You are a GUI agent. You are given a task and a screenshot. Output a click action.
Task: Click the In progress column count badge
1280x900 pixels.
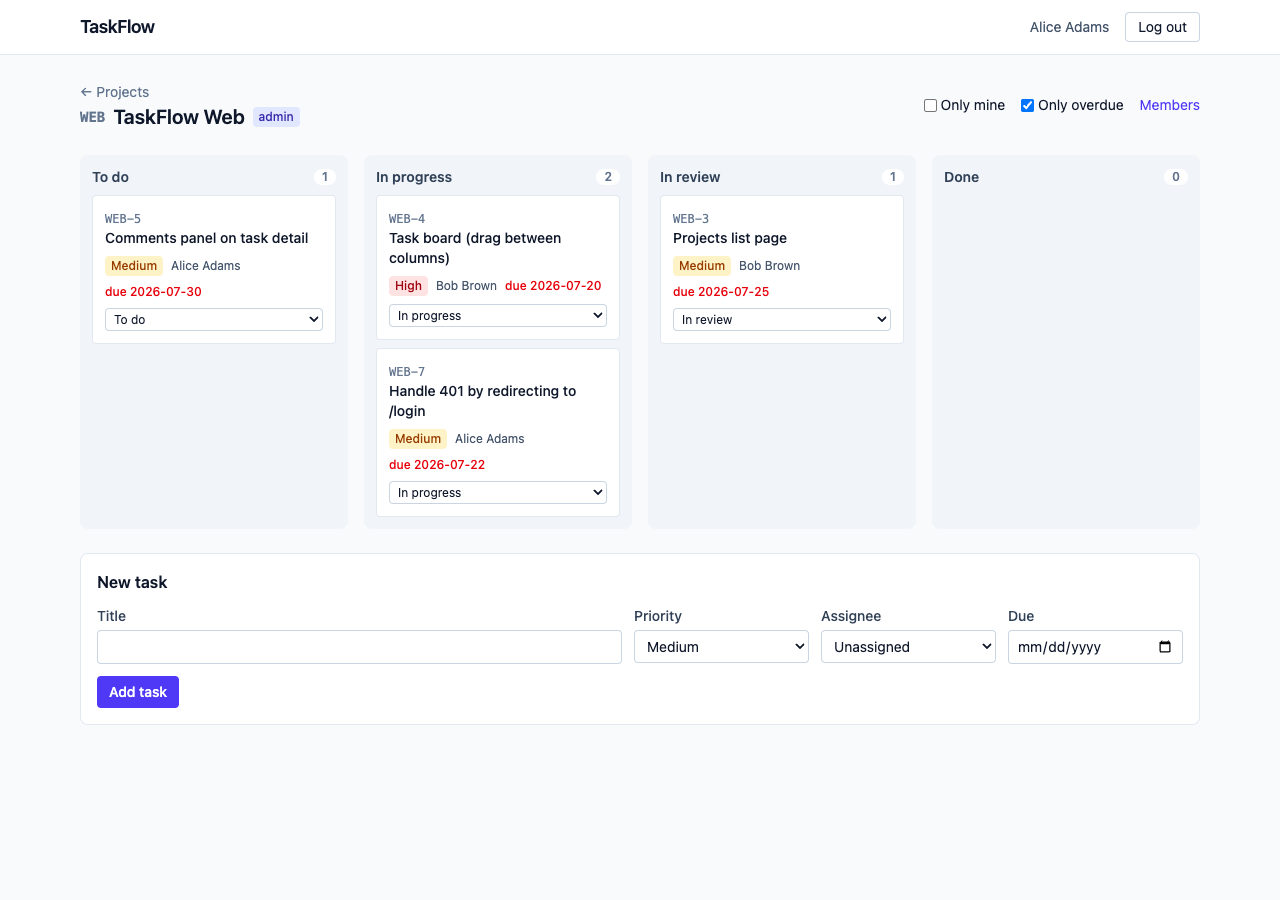(x=608, y=177)
